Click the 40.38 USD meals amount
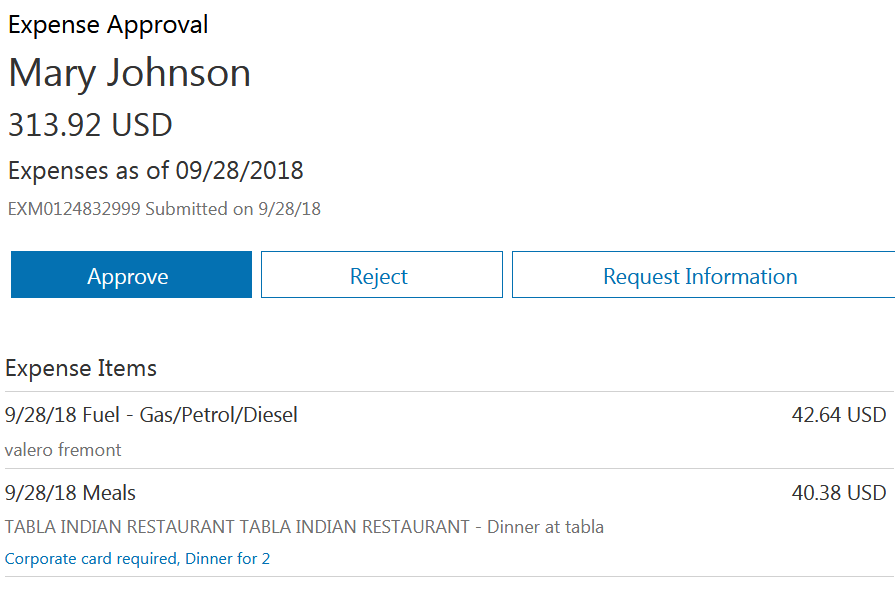 tap(839, 493)
